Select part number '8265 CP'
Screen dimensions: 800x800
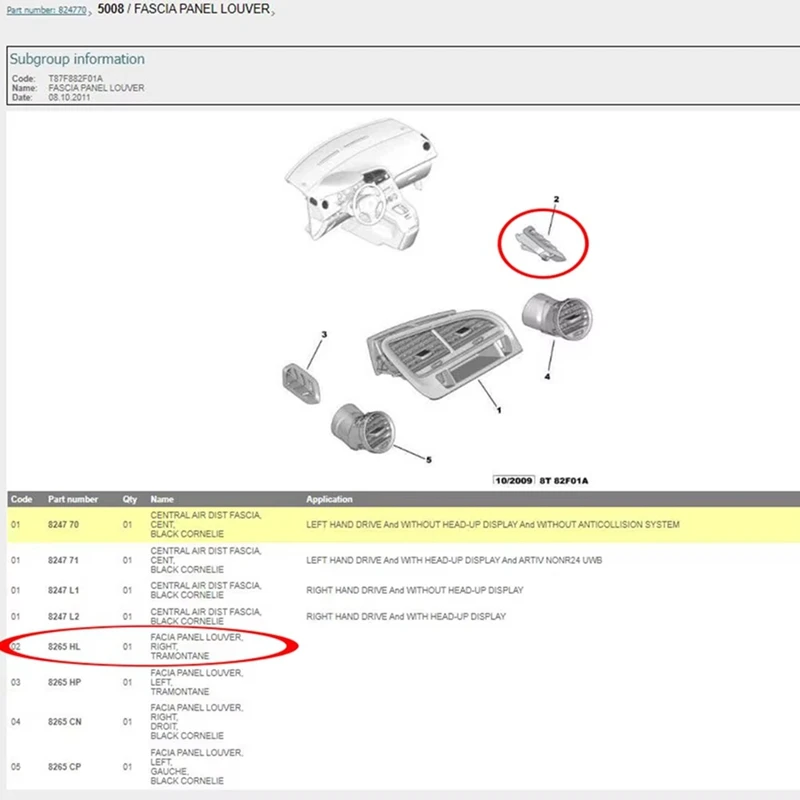[64, 766]
